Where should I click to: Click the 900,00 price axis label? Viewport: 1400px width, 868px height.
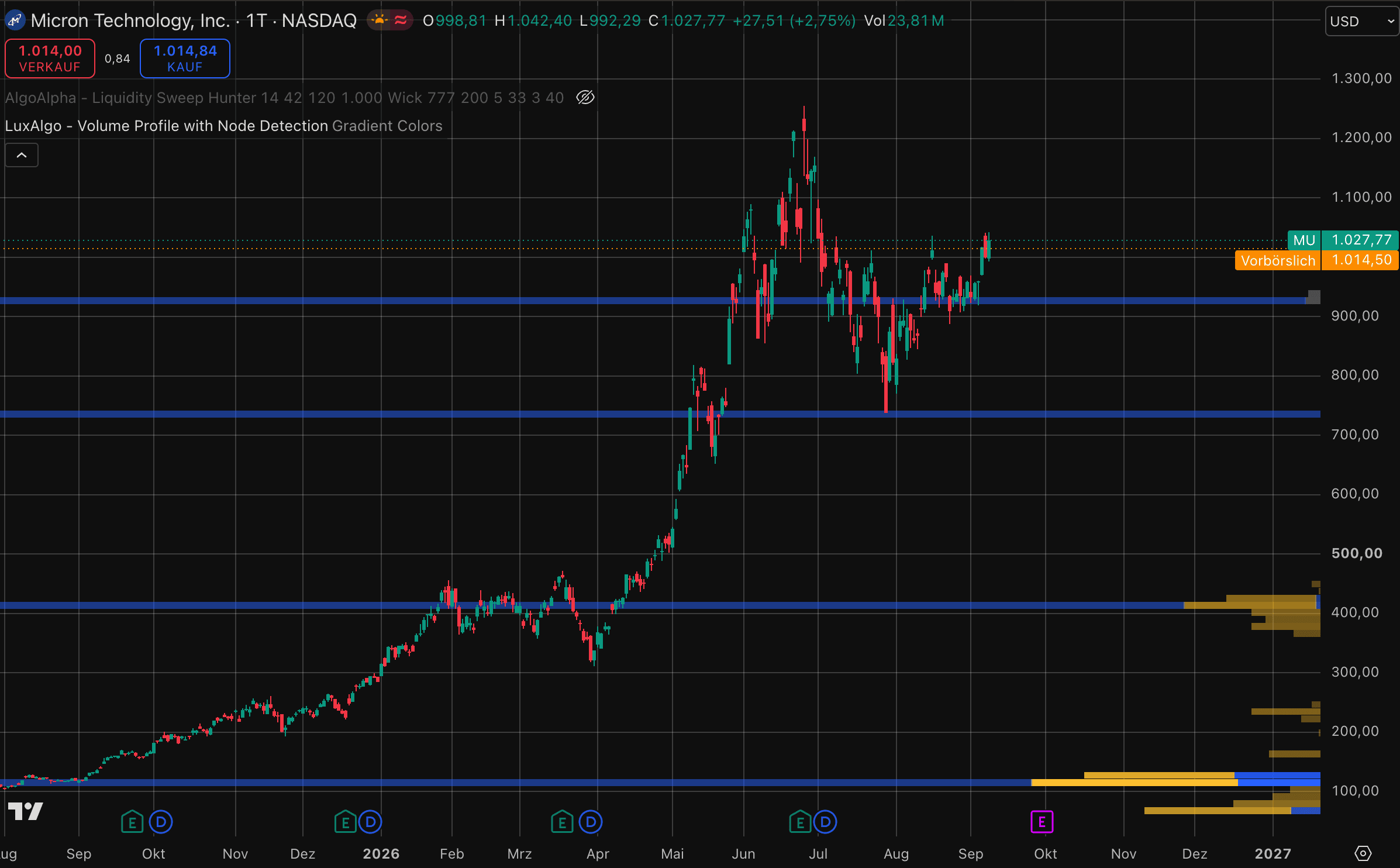(x=1355, y=316)
